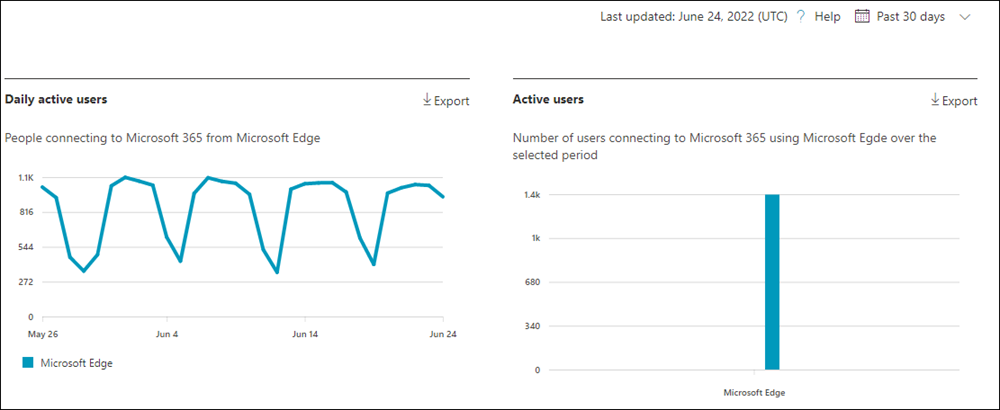Click the Help question mark icon
The image size is (1000, 410).
[x=801, y=17]
